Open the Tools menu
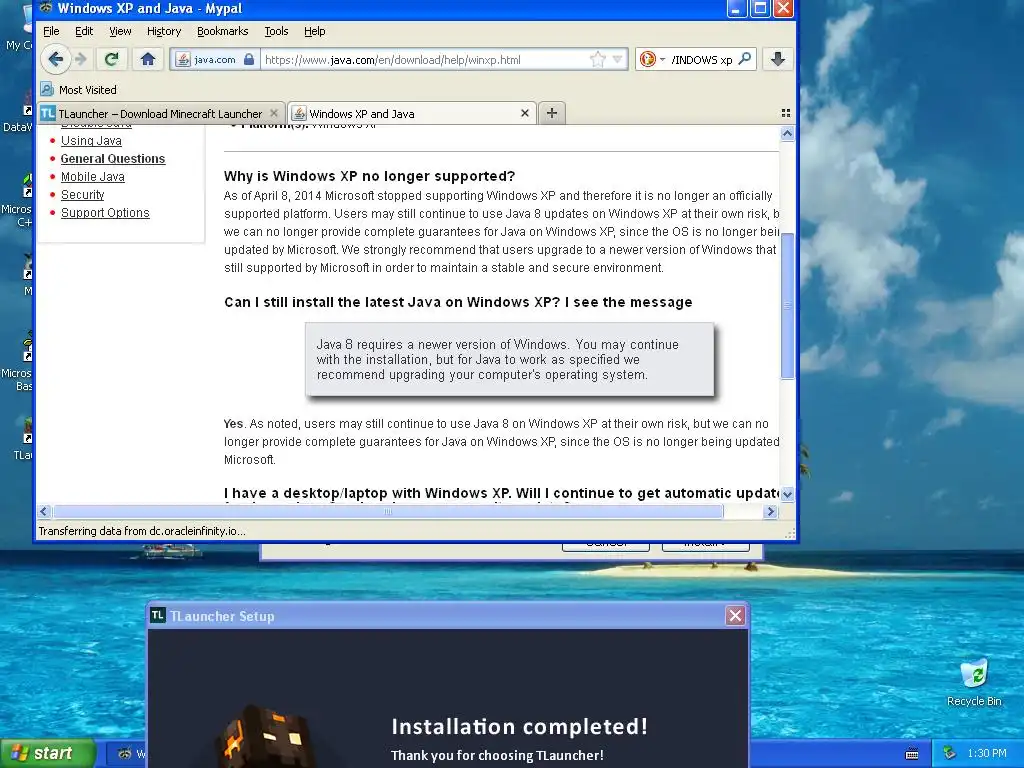 (x=276, y=31)
